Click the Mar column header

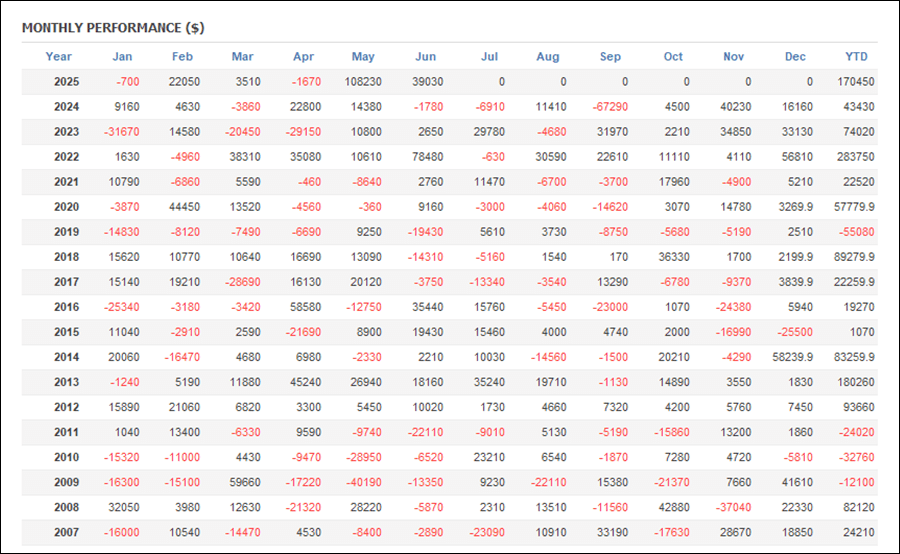pos(243,56)
